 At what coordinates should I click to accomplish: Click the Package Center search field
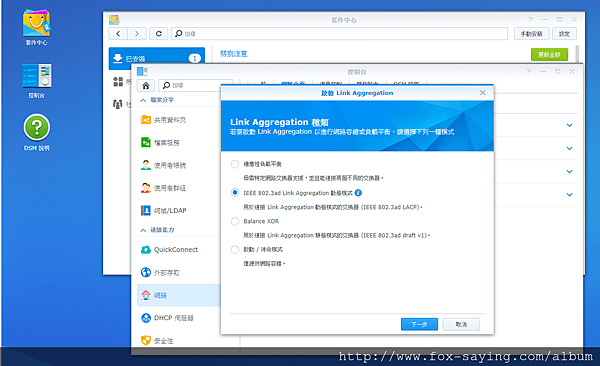pyautogui.click(x=339, y=34)
